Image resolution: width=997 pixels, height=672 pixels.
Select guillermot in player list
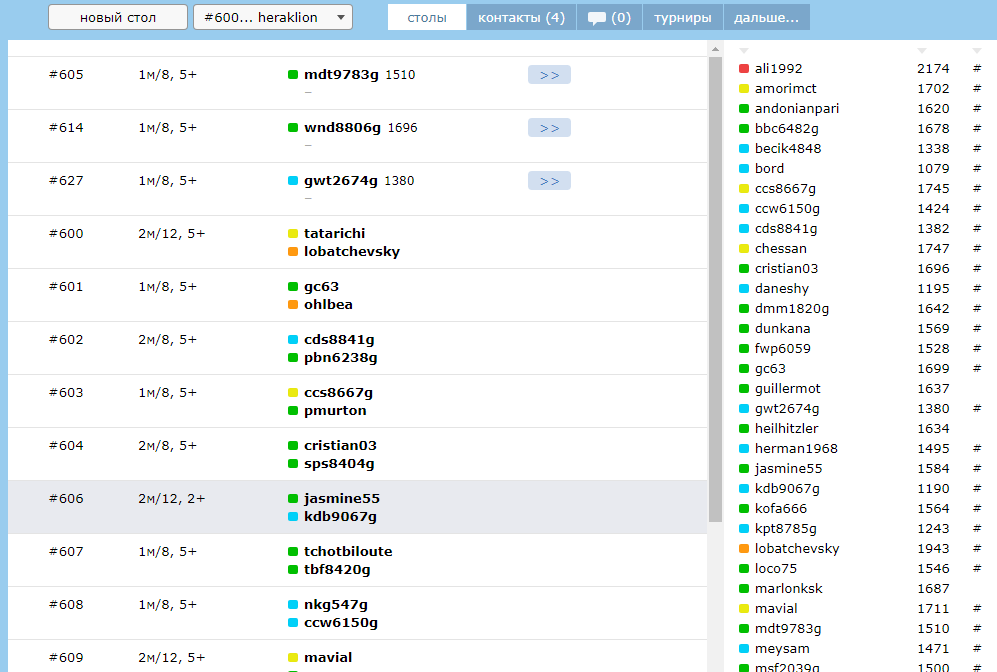pos(787,388)
